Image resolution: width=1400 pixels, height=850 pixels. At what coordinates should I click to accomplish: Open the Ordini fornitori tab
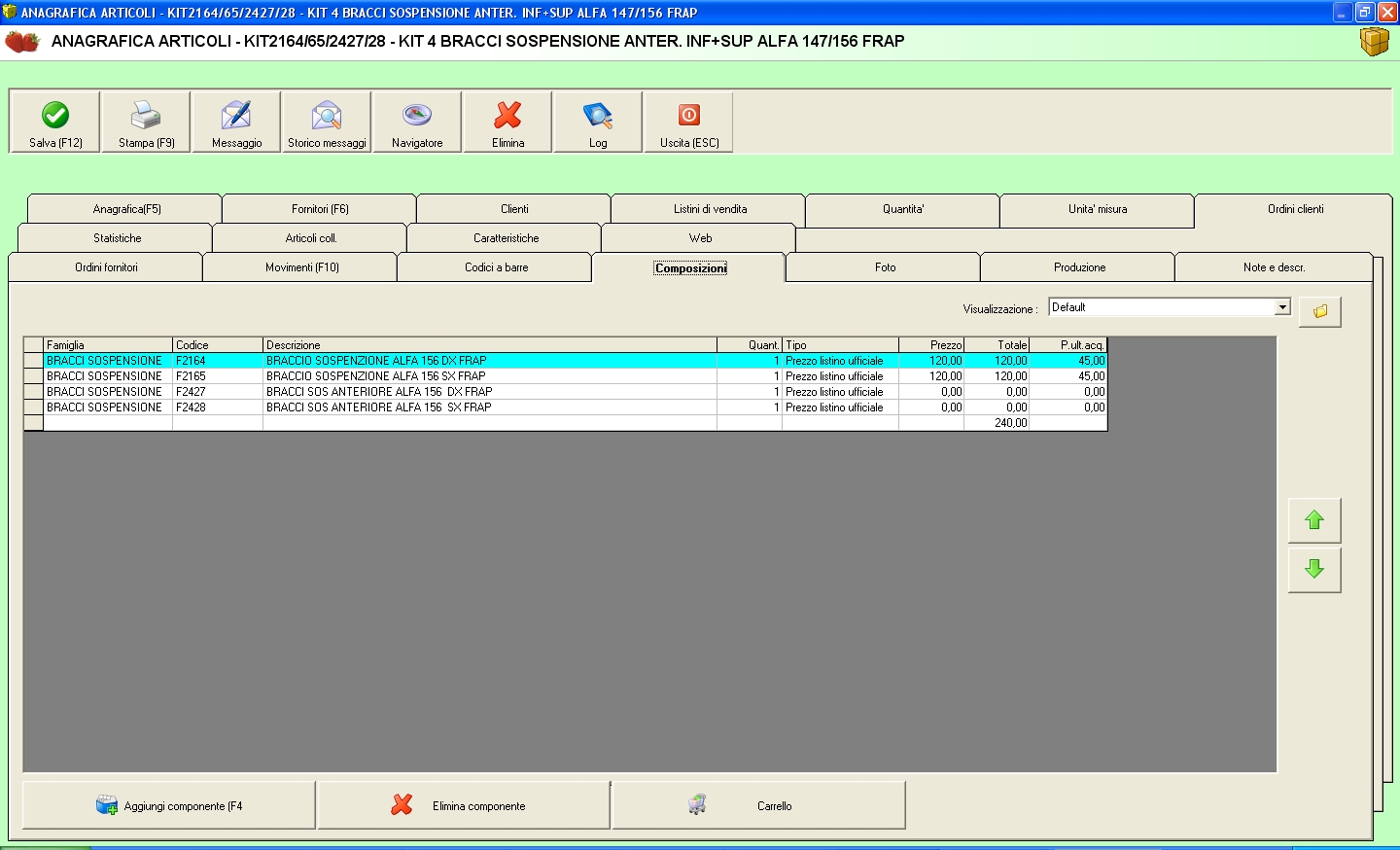(106, 267)
